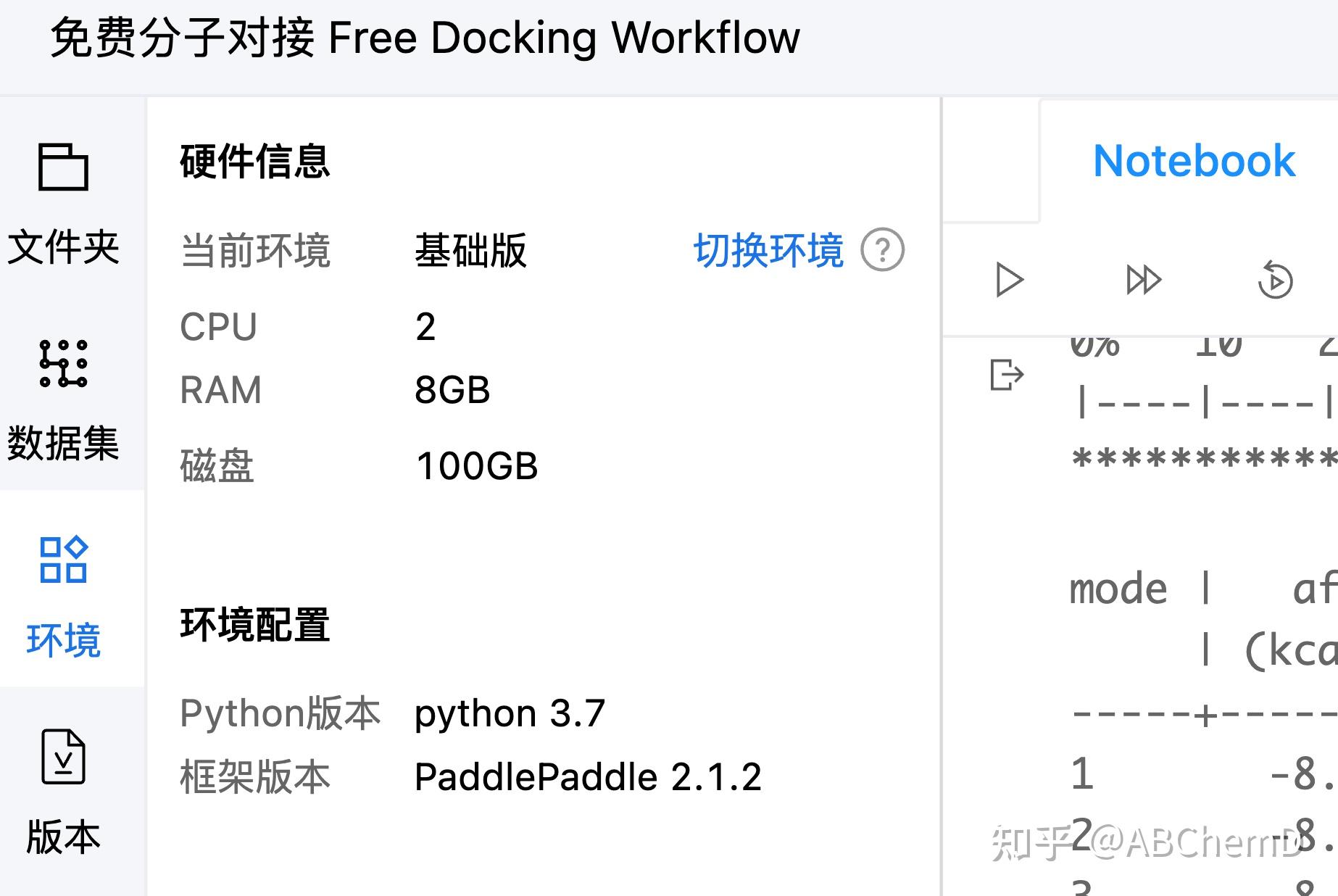Open help via the question mark icon
The height and width of the screenshot is (896, 1338).
pos(883,250)
